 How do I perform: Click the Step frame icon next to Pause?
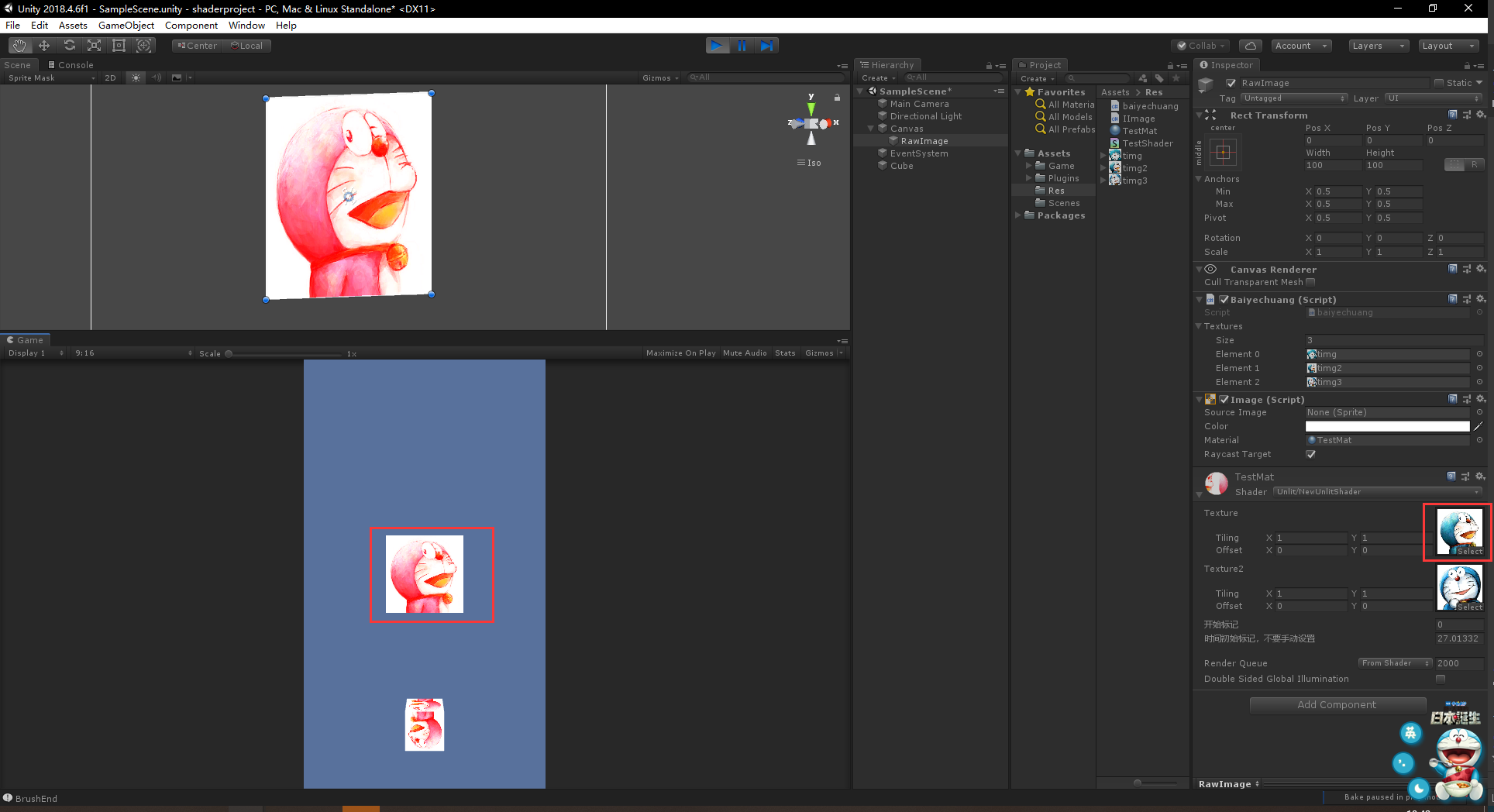click(x=768, y=46)
